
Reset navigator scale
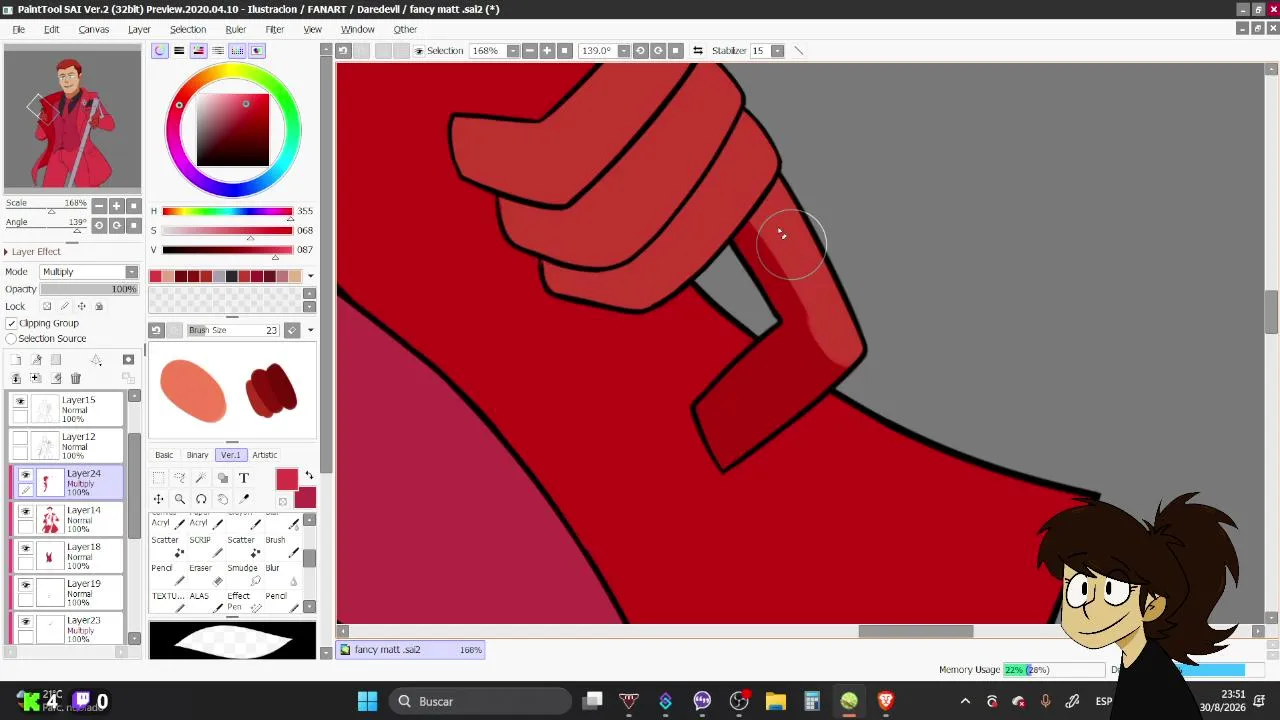click(134, 206)
